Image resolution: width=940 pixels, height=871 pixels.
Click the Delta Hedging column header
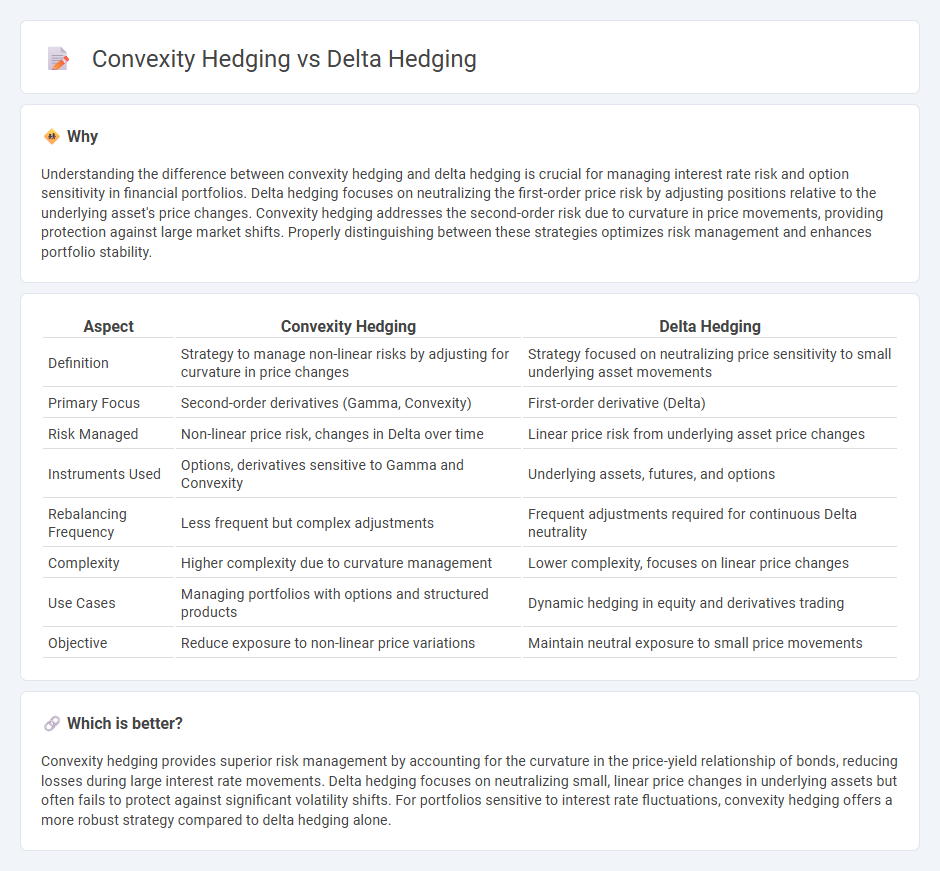pos(710,326)
